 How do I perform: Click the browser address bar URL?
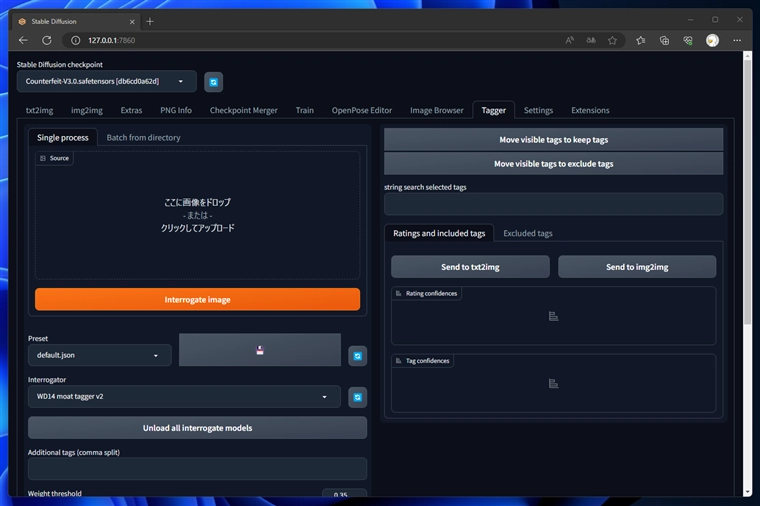111,40
